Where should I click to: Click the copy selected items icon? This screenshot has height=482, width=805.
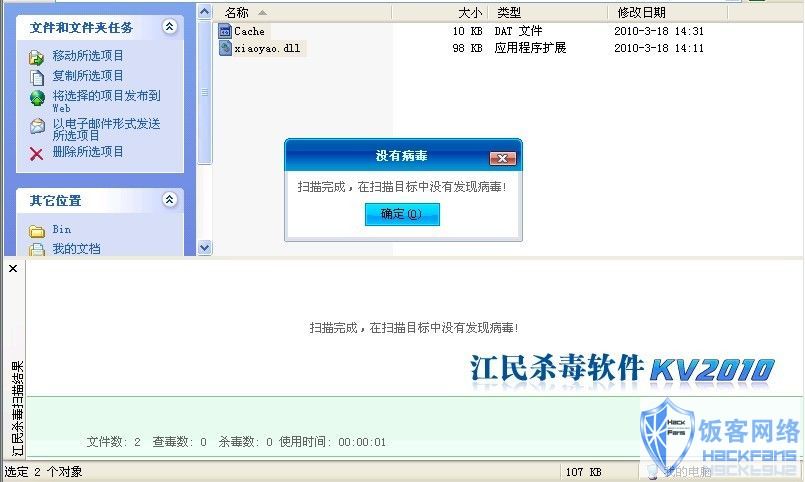point(36,77)
